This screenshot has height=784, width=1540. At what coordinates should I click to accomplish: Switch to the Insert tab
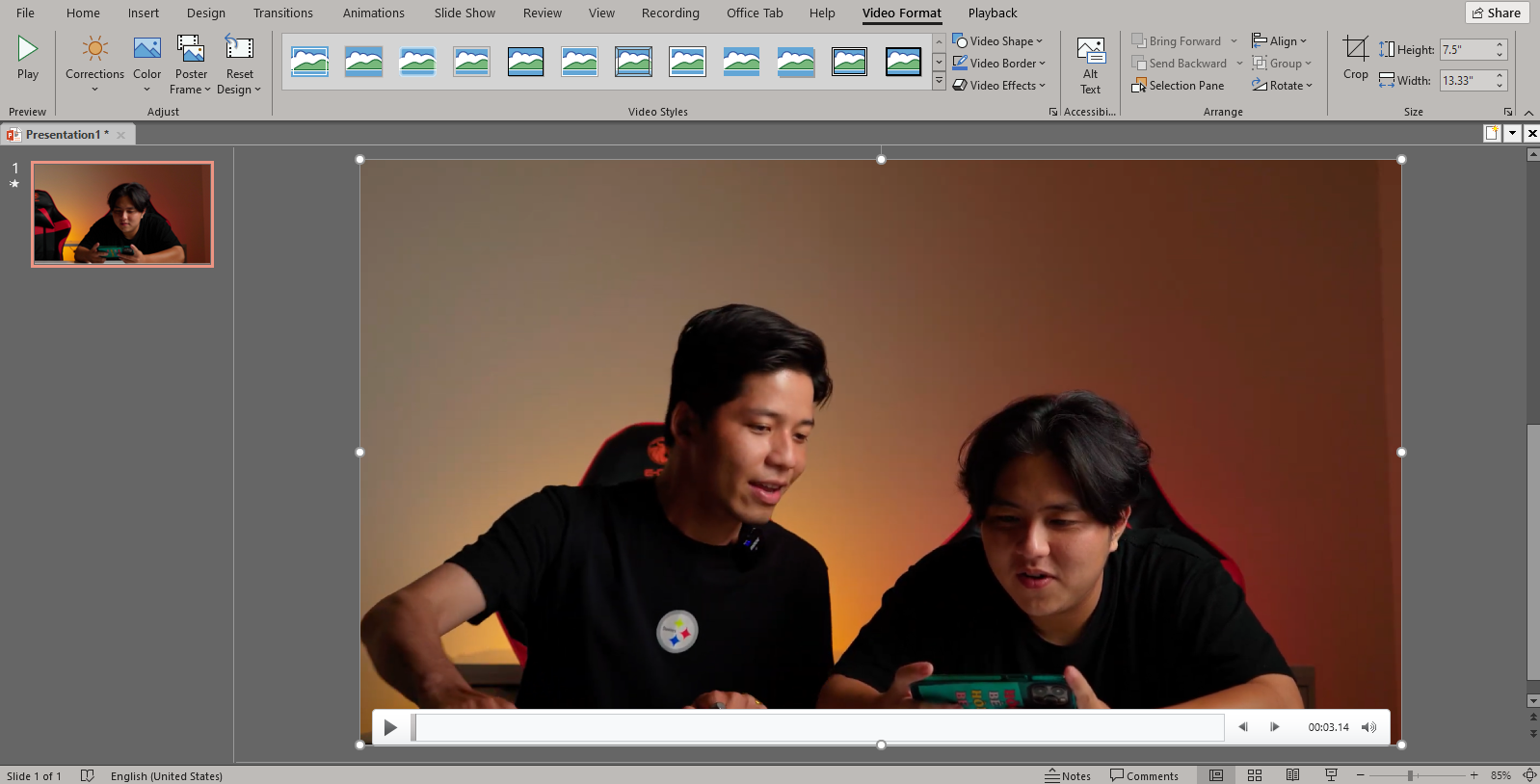(144, 13)
